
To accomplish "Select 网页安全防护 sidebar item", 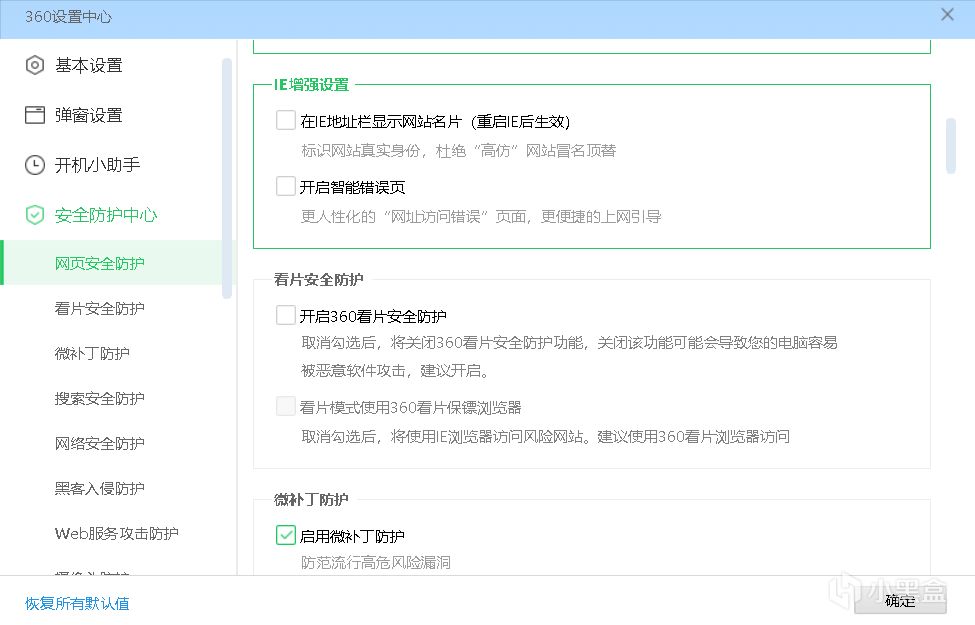I will 112,263.
